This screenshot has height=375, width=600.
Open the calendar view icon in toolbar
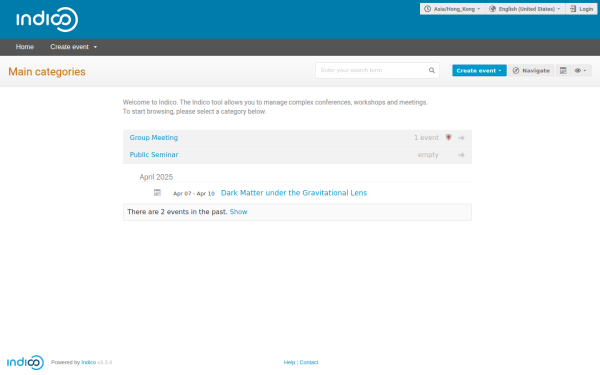pos(563,70)
